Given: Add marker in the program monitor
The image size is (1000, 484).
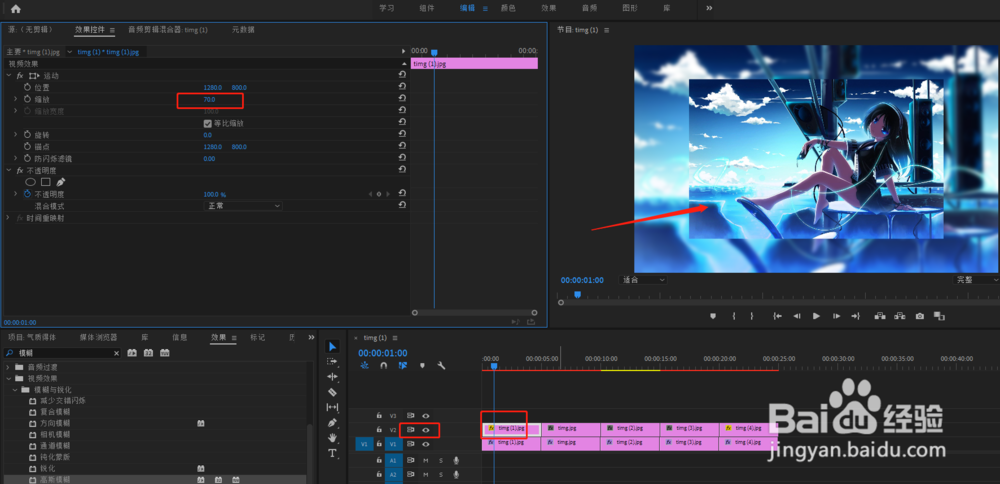Looking at the screenshot, I should [x=714, y=316].
